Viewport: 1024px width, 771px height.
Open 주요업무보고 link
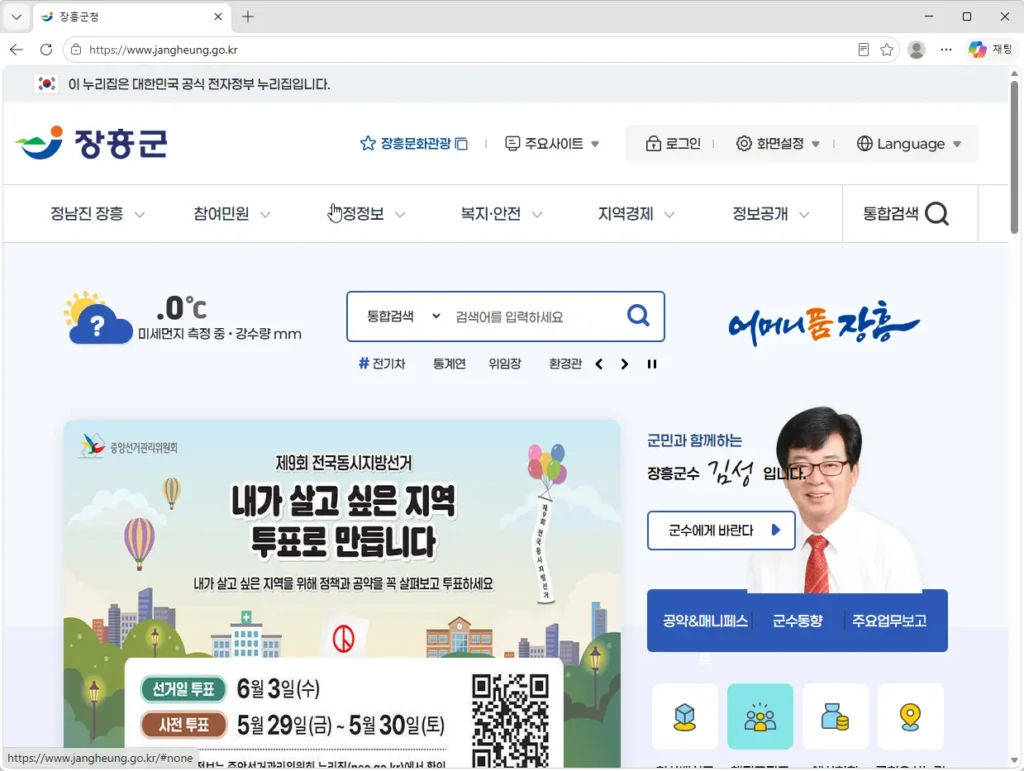889,621
